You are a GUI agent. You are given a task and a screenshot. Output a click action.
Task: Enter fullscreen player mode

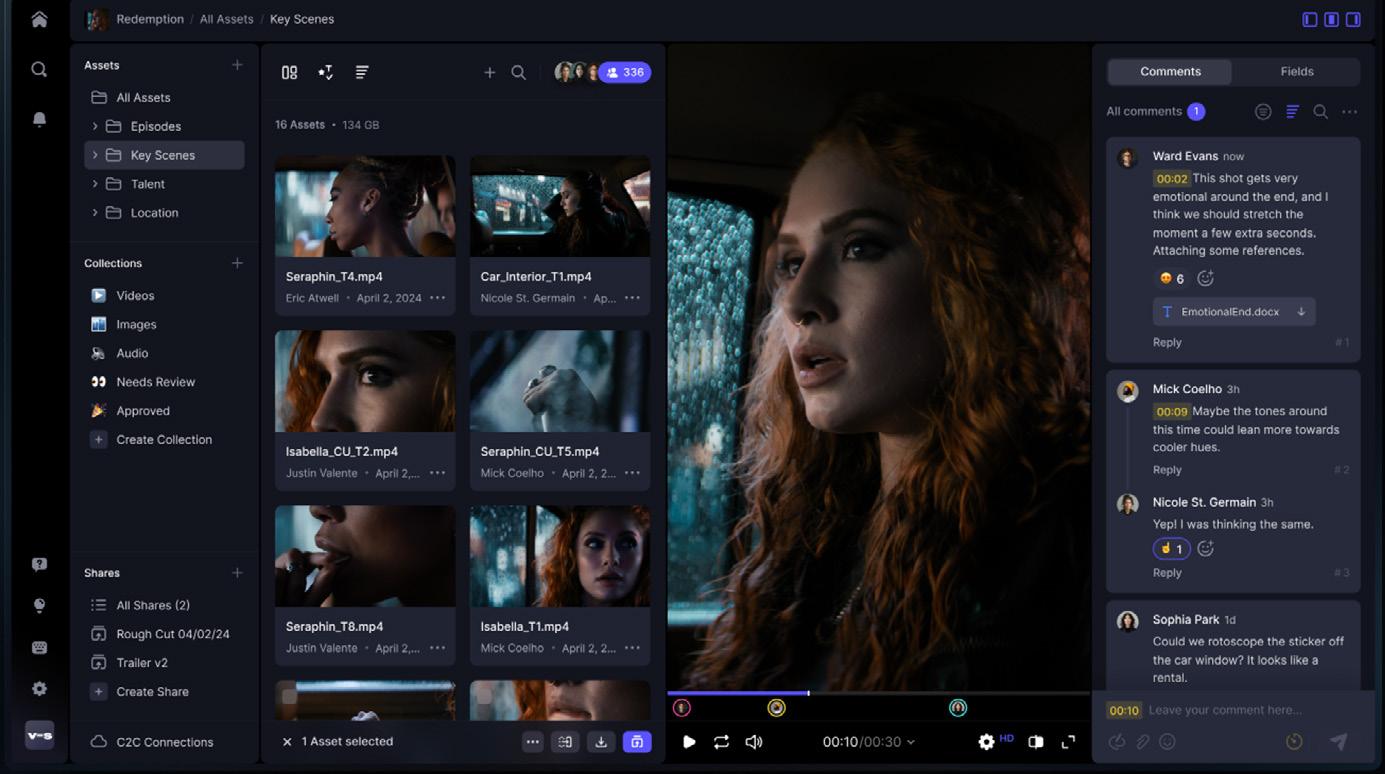click(x=1068, y=742)
